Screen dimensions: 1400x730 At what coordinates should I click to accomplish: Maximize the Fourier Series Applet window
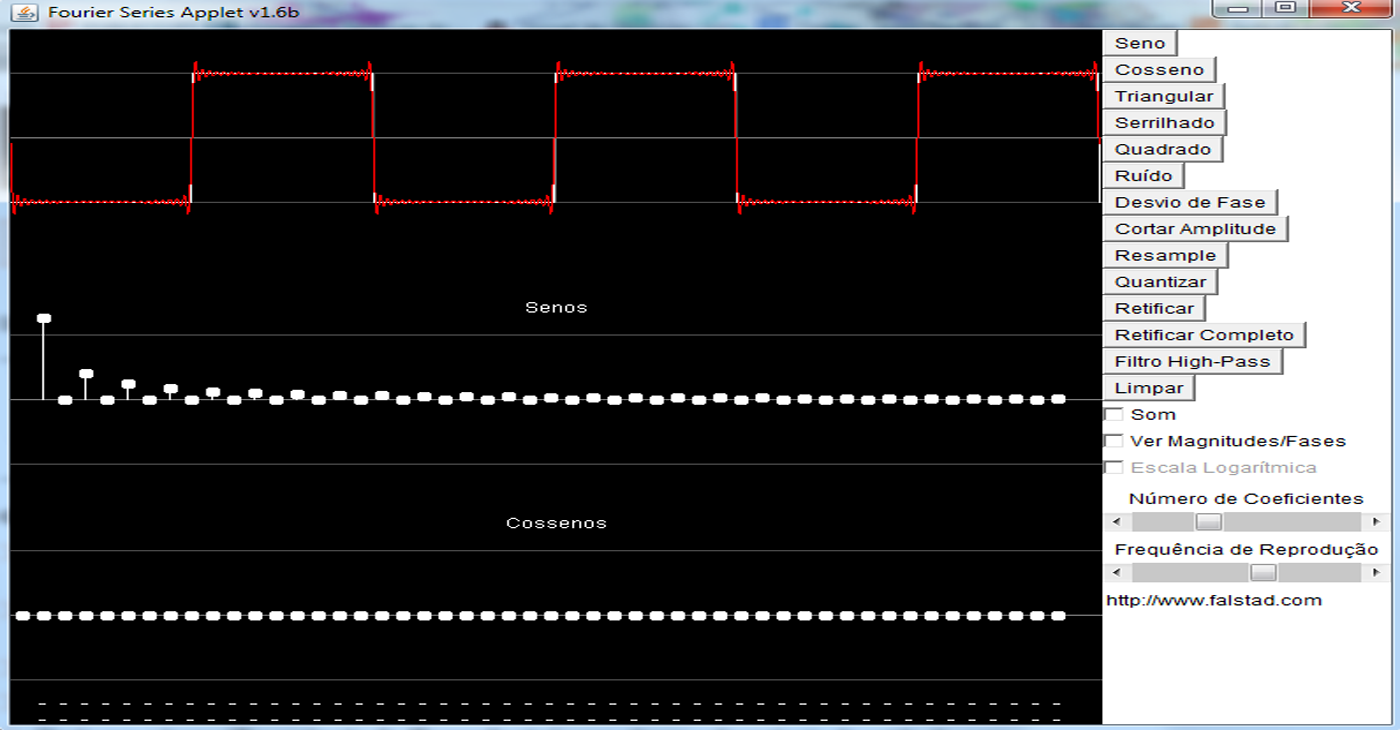click(x=1285, y=8)
